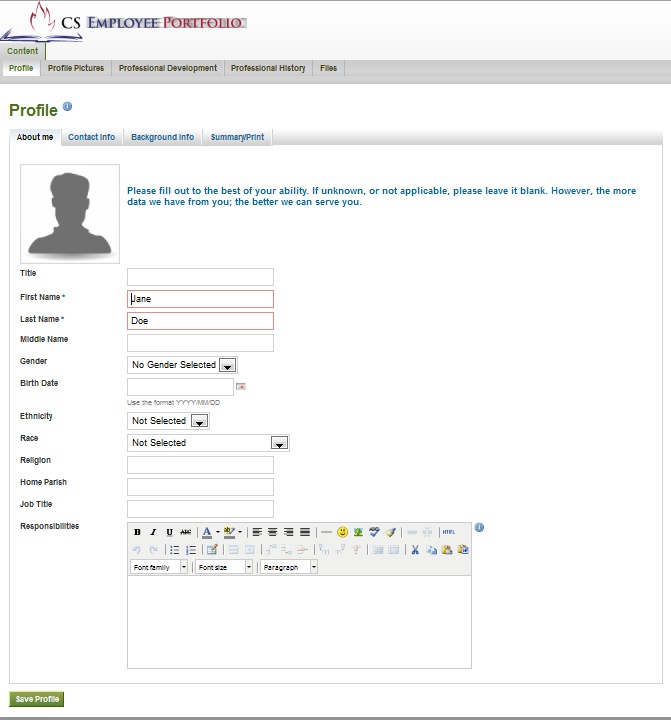The image size is (671, 720).
Task: Open the Professional Development menu item
Action: tap(167, 68)
